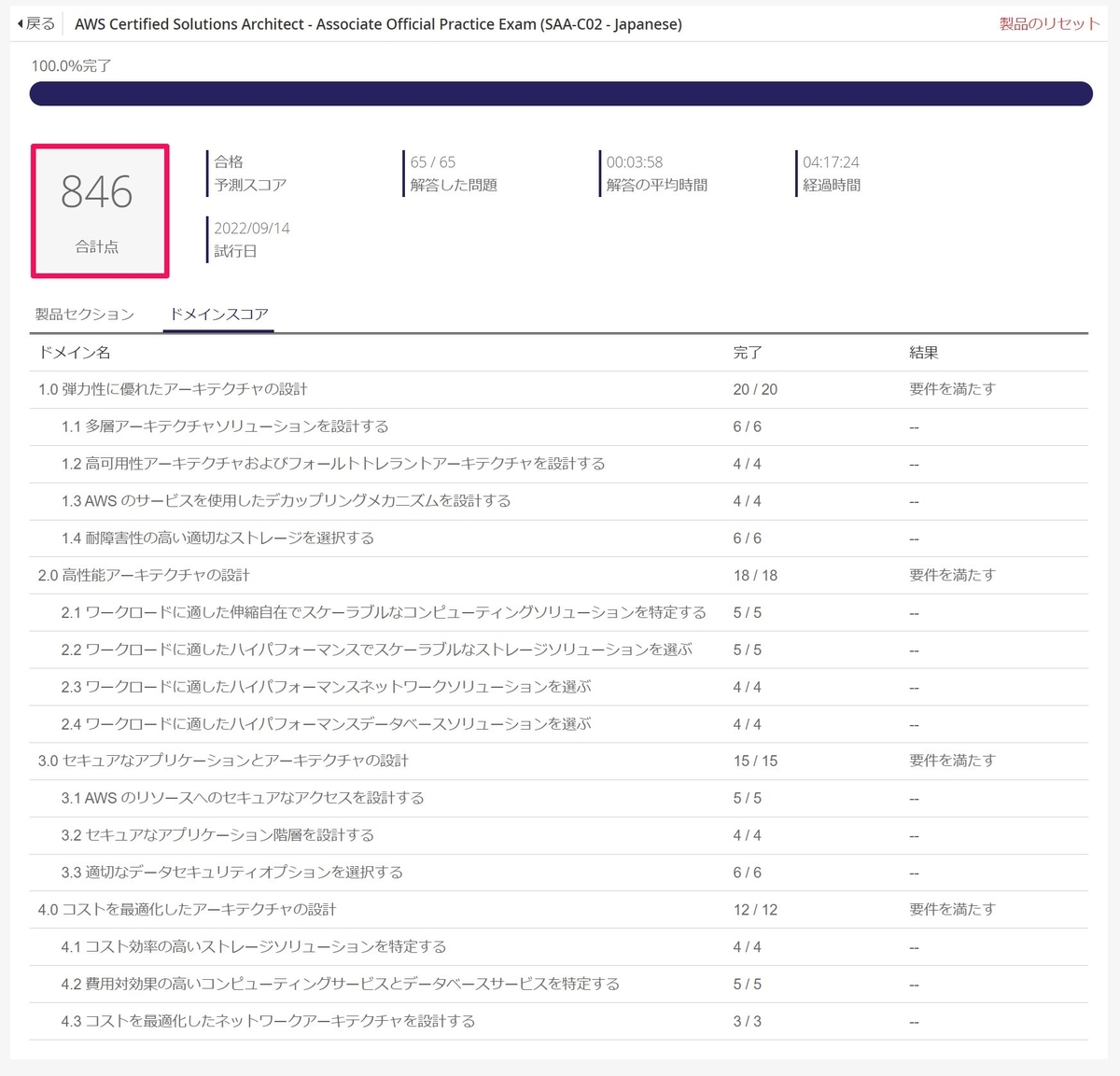
Task: Select row 4.0 コストを最適化したアーキテクチャの設計
Action: click(559, 910)
